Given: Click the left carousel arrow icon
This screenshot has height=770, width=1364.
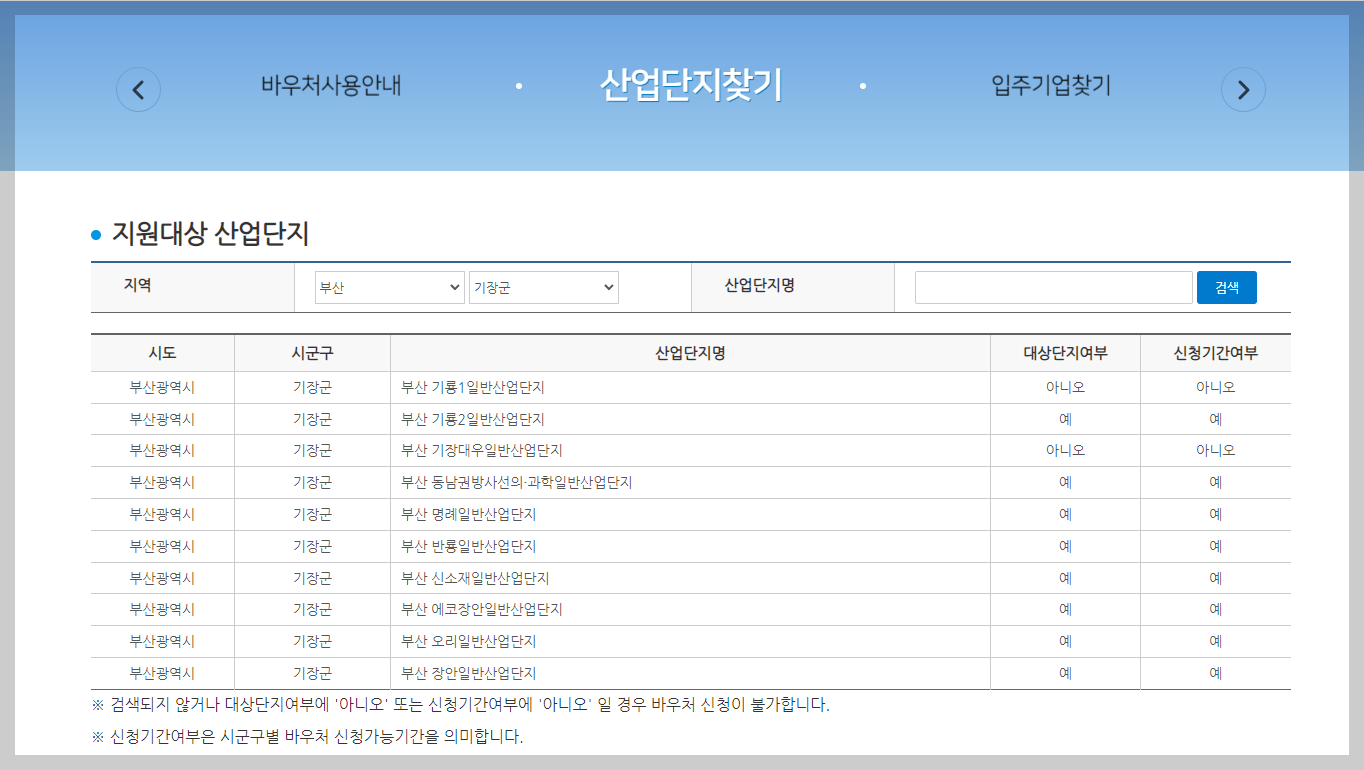Looking at the screenshot, I should [x=138, y=89].
